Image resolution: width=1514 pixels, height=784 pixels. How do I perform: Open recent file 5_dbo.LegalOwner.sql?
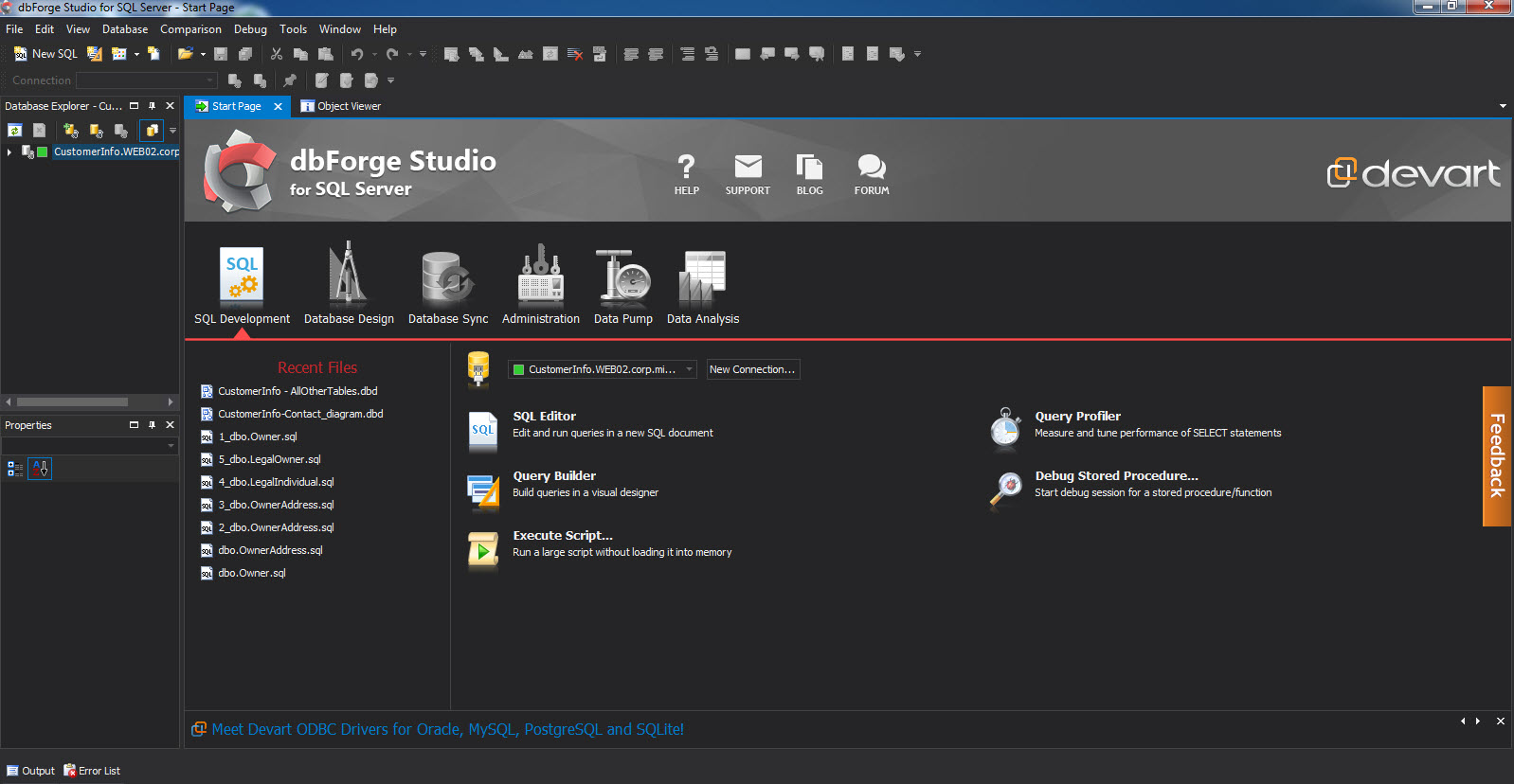point(269,459)
